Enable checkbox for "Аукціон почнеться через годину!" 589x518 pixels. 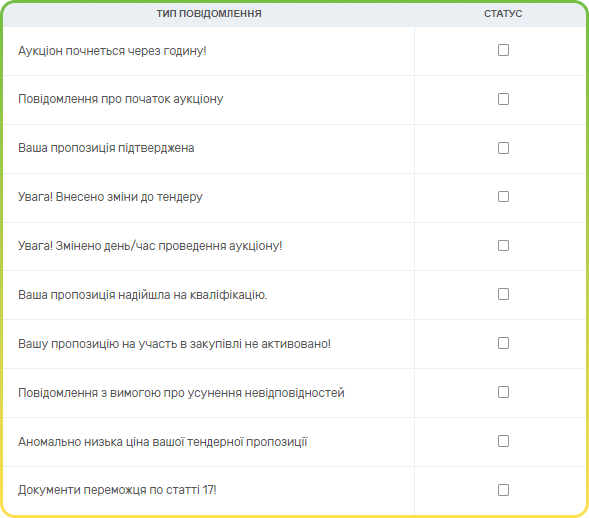503,50
